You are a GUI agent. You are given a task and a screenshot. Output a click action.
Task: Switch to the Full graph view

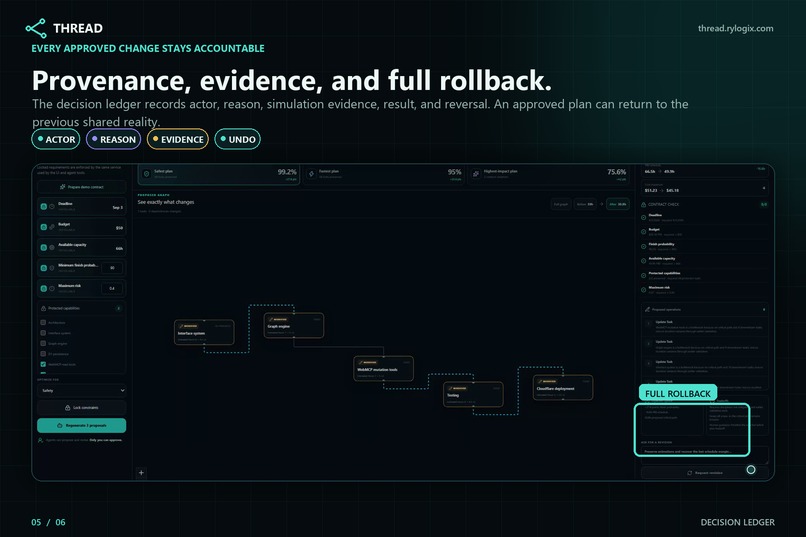tap(561, 204)
